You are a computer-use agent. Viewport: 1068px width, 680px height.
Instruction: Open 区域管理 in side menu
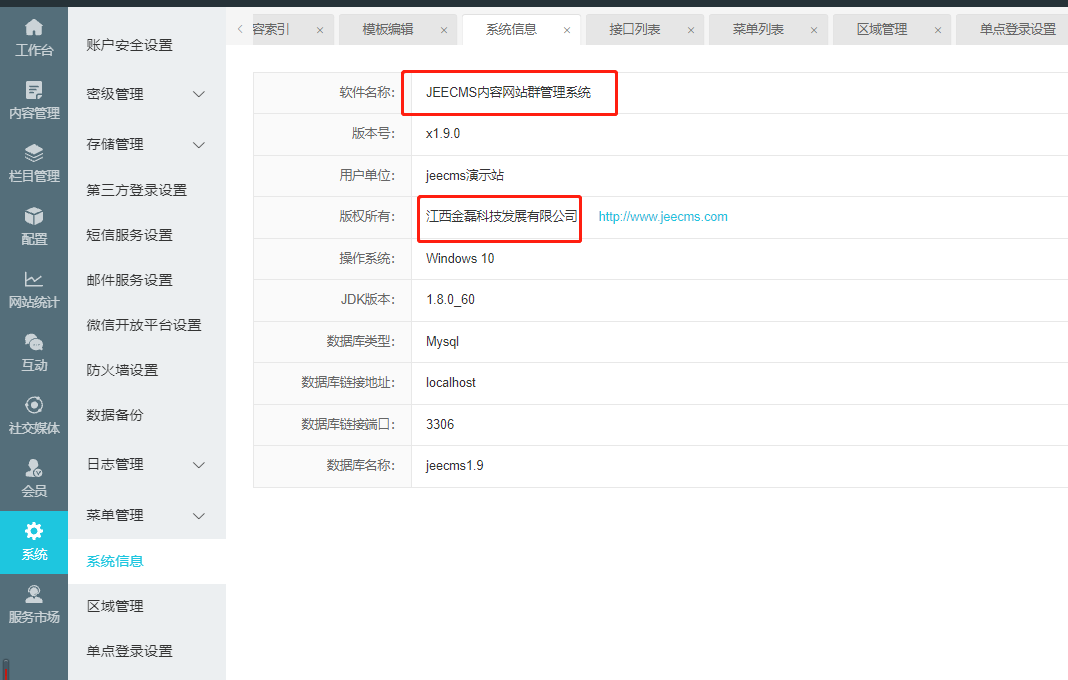114,606
